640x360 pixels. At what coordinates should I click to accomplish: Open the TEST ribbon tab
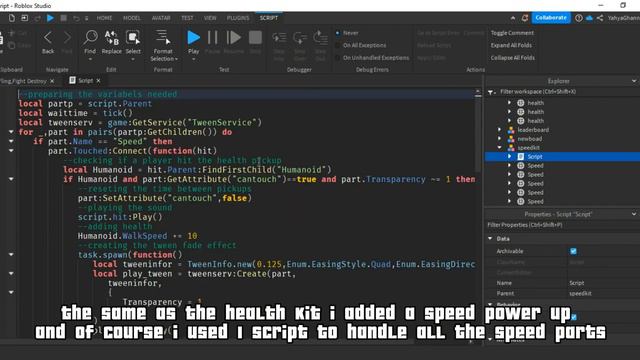(x=187, y=18)
